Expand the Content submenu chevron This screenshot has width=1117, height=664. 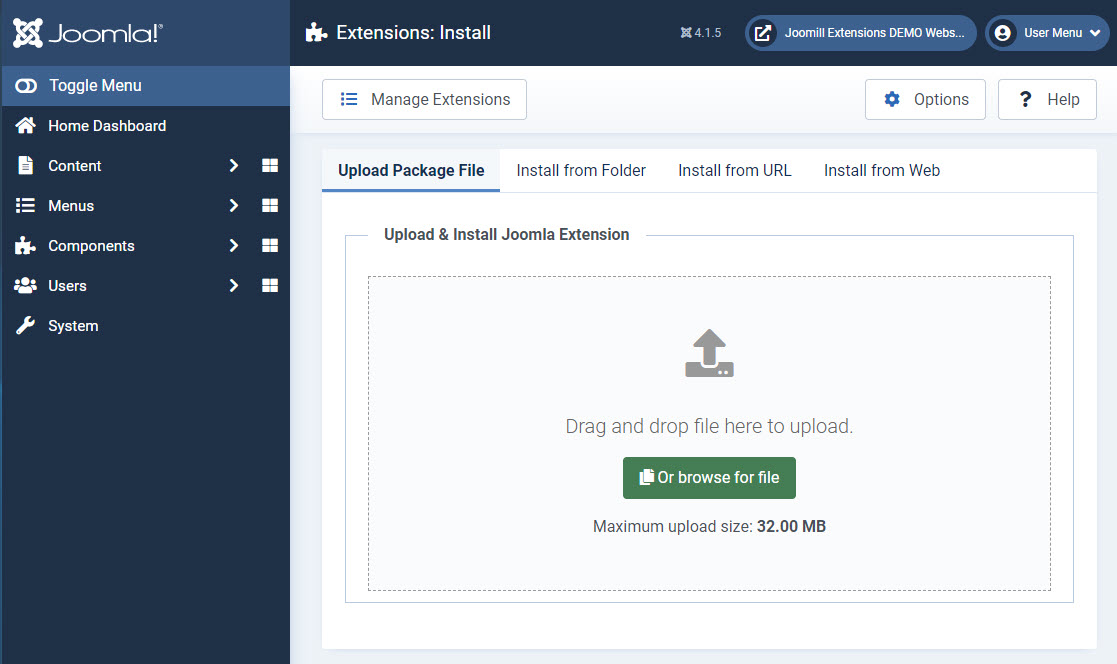tap(234, 166)
